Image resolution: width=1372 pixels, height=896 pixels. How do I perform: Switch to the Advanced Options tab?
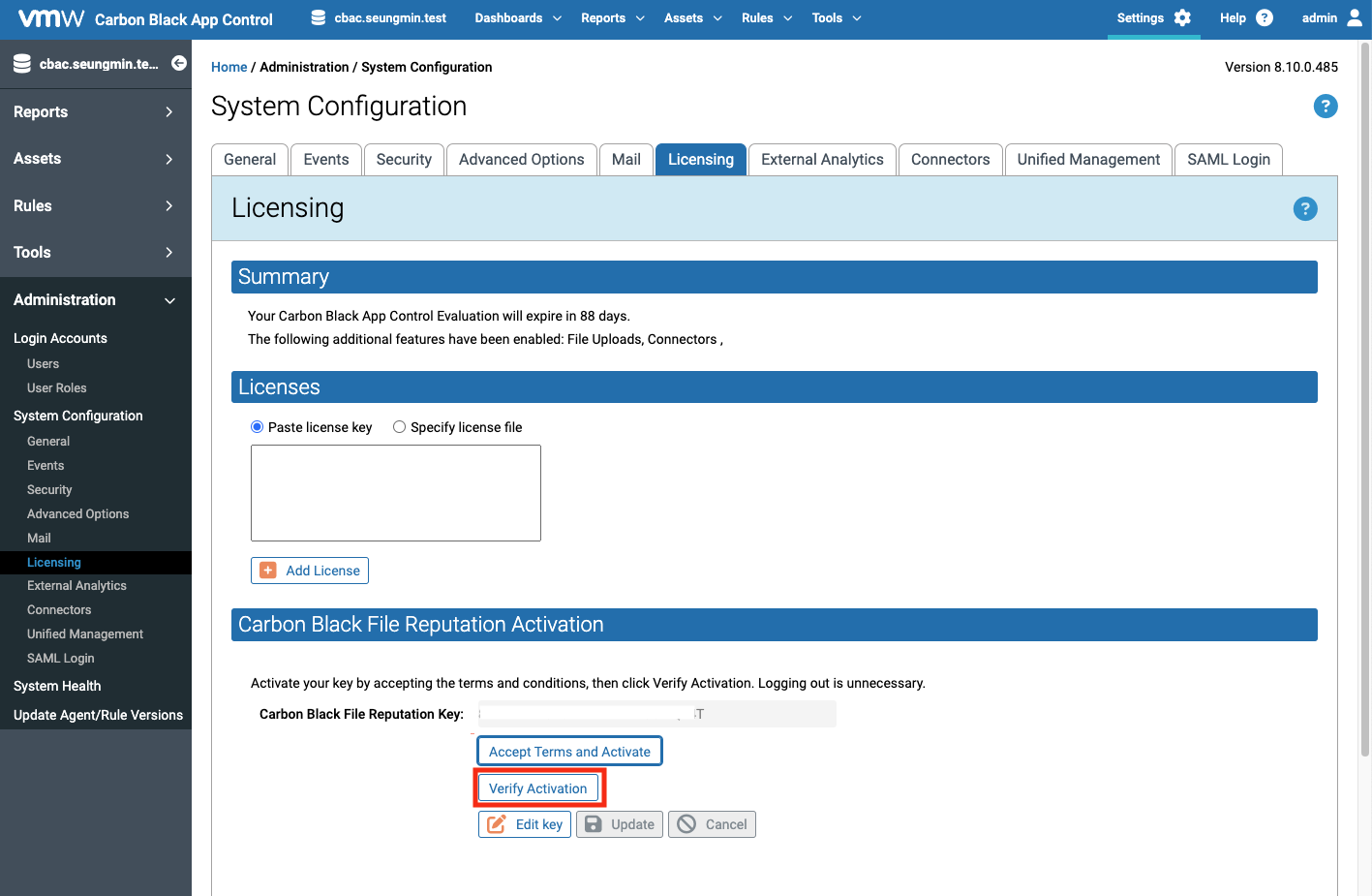click(522, 160)
